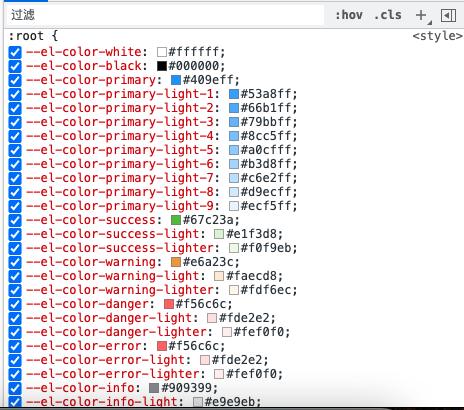The image size is (464, 410).
Task: Open the #b3d8ff color swatch
Action: pos(234,164)
